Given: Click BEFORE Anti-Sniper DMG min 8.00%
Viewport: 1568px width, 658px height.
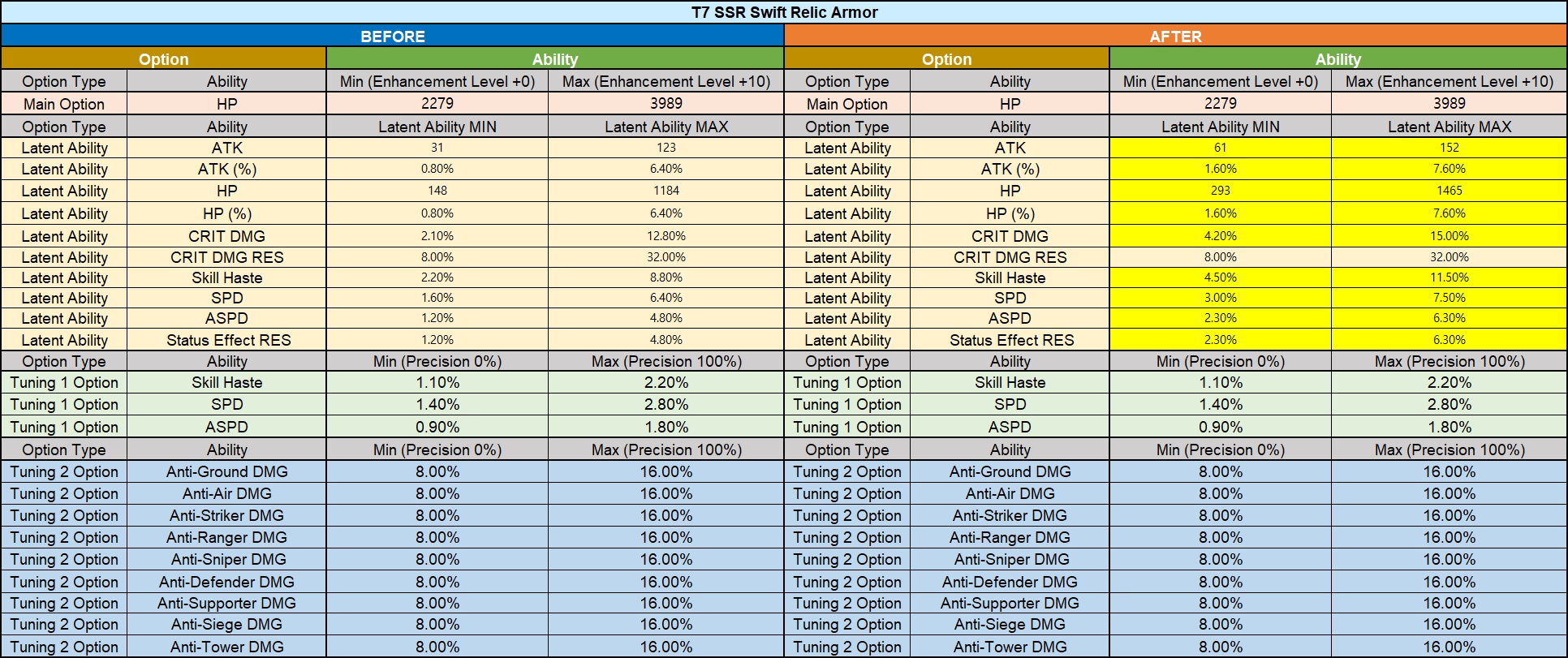Looking at the screenshot, I should pyautogui.click(x=437, y=559).
